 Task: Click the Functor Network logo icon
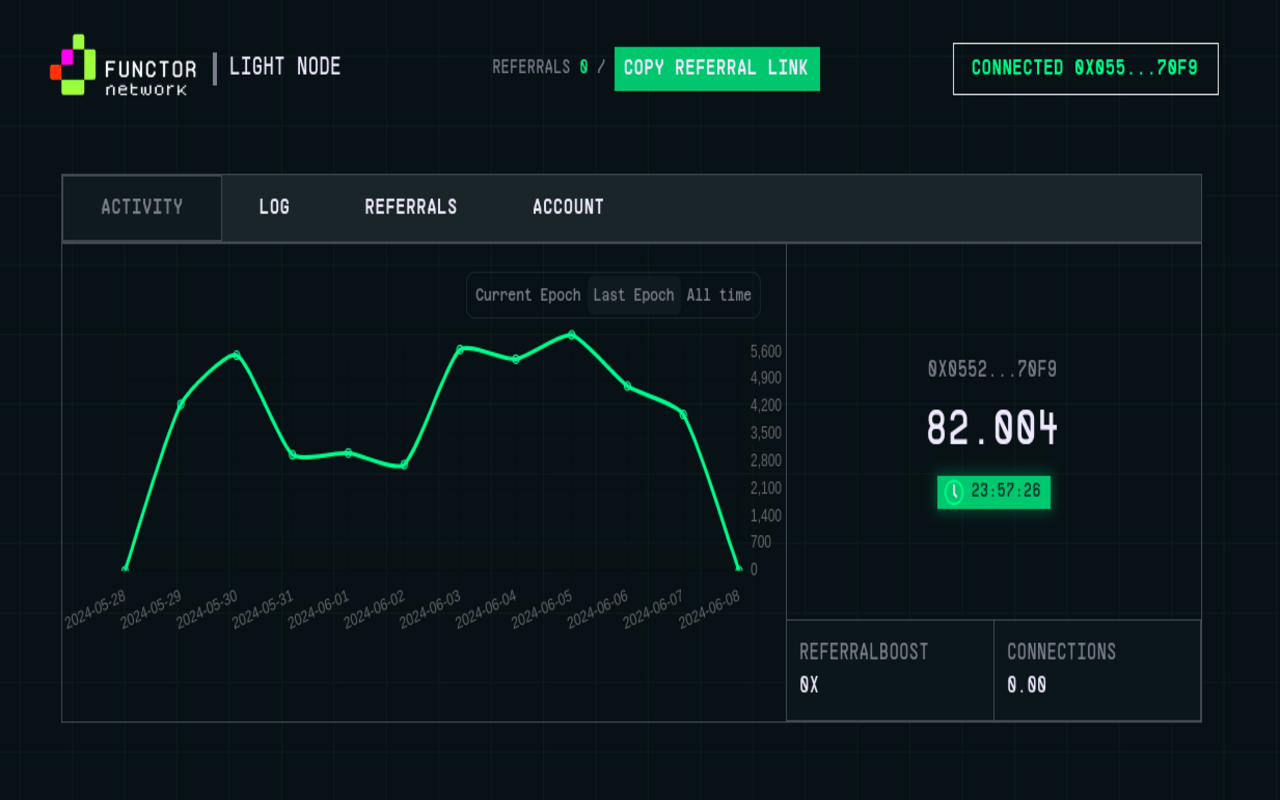73,66
